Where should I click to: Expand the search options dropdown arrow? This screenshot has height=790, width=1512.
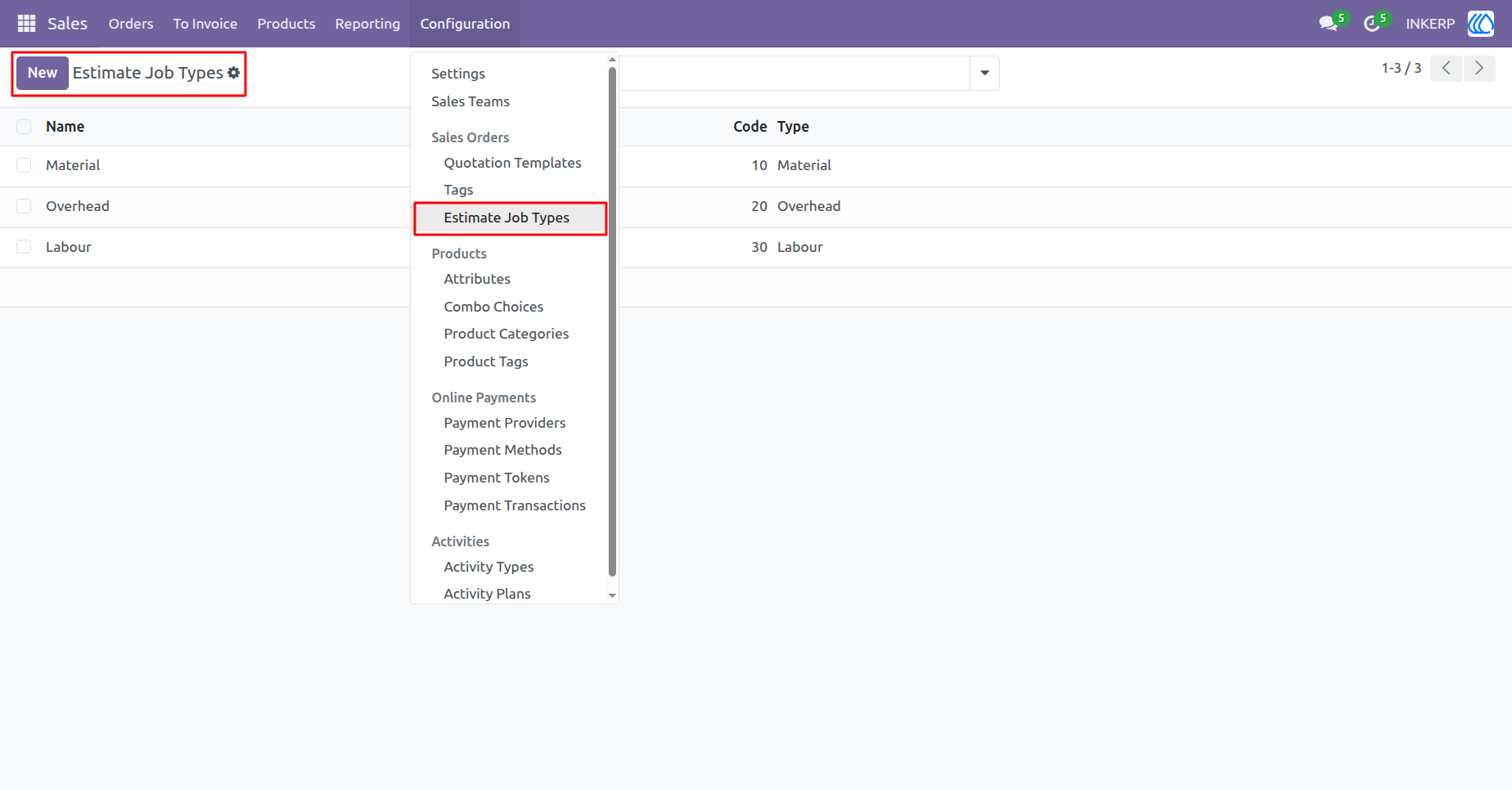[984, 73]
